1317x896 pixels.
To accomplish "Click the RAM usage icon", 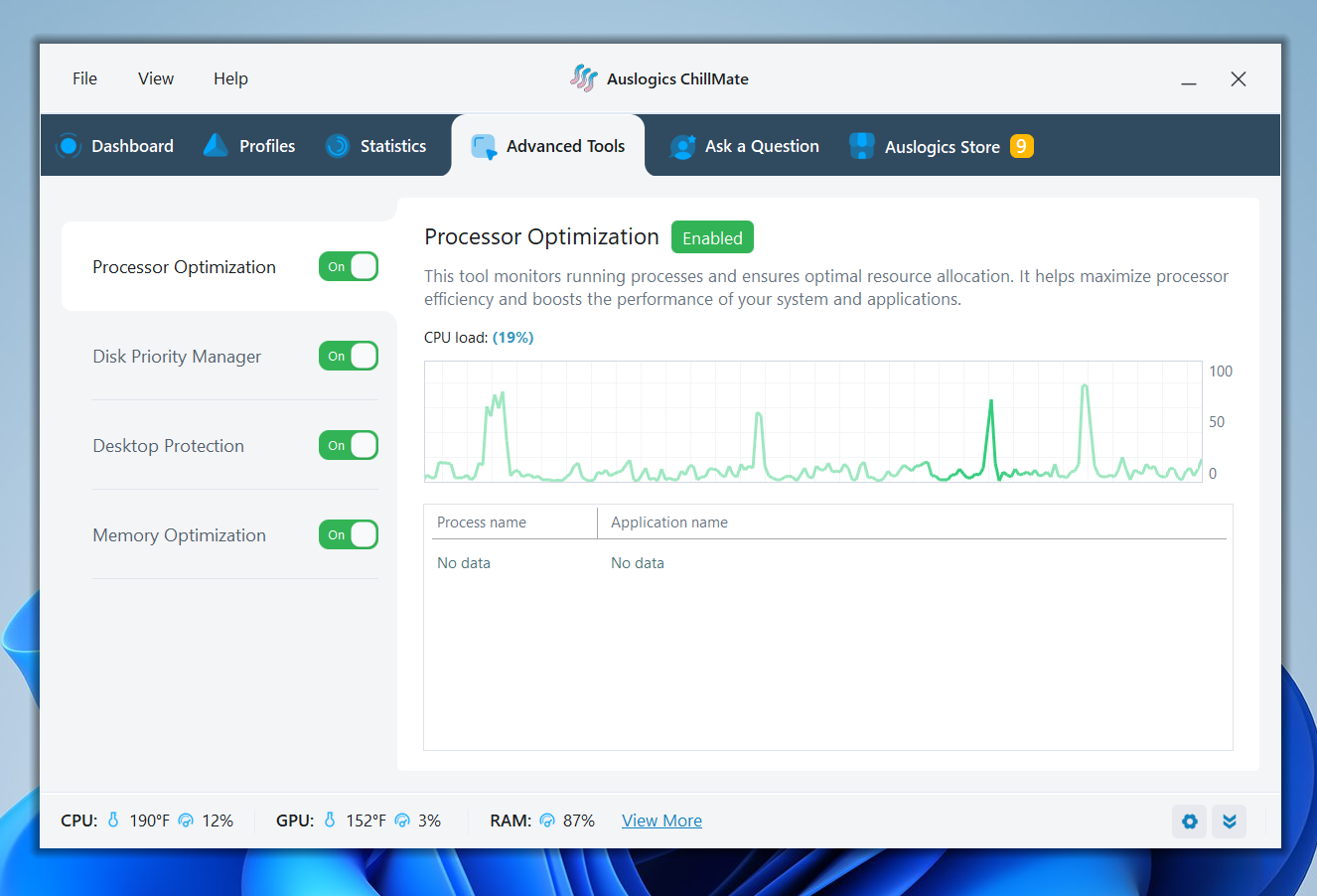I will (547, 821).
